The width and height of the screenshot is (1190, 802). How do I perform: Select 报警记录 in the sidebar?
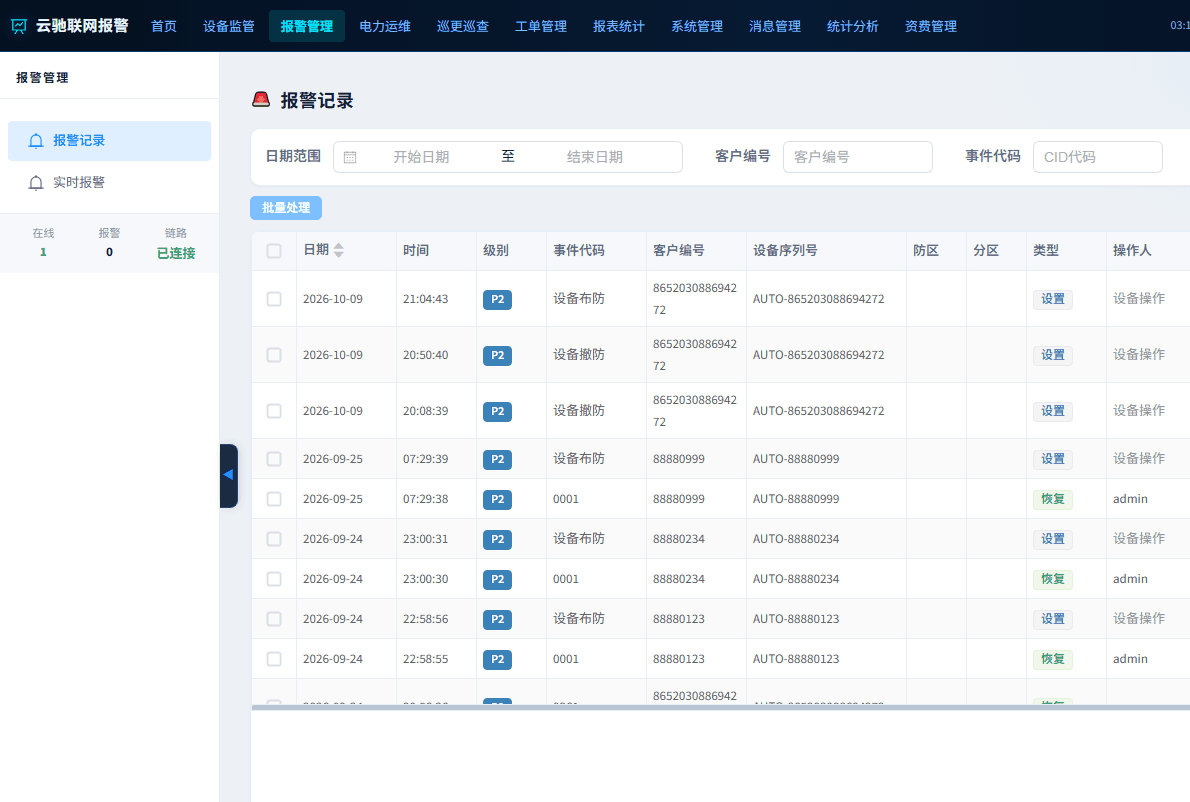(109, 141)
